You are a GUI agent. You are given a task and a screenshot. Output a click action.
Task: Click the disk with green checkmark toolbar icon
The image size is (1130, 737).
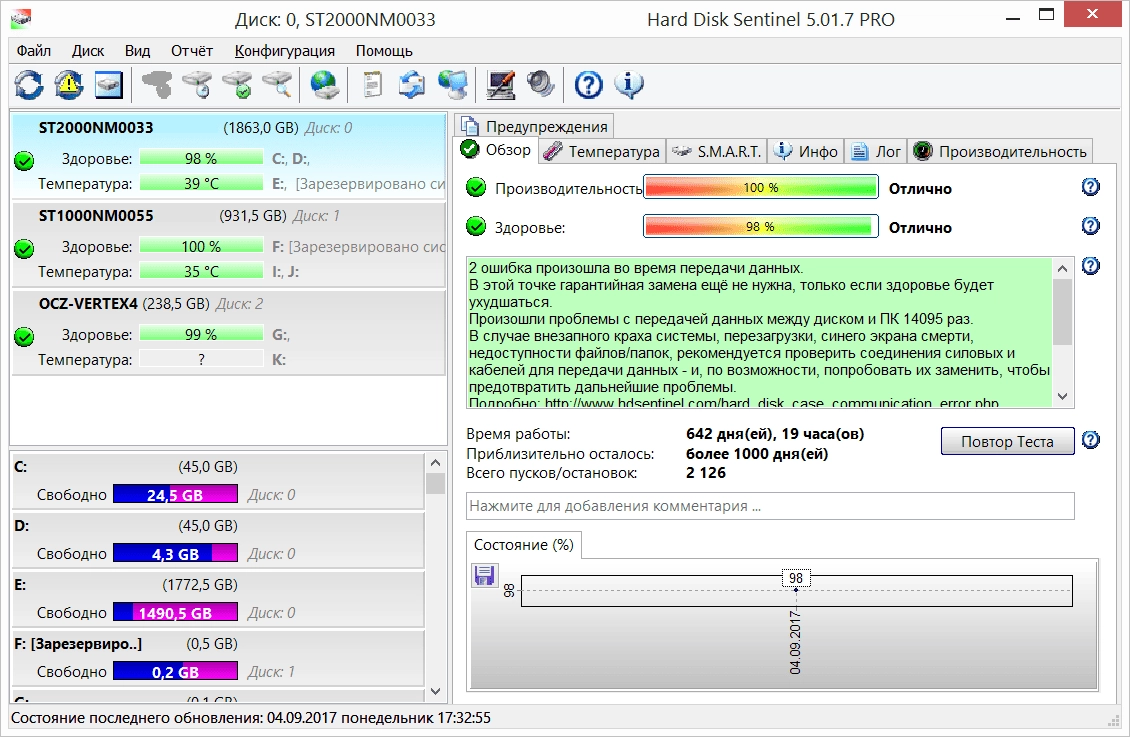coord(237,85)
